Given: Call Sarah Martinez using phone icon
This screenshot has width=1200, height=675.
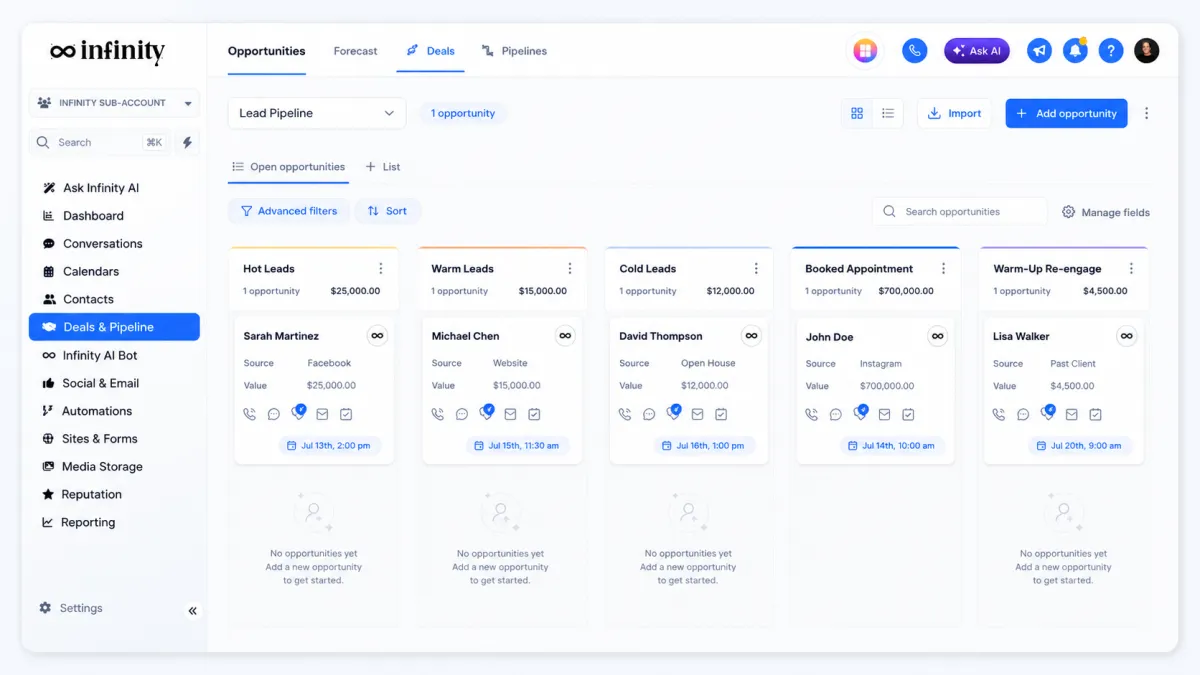Looking at the screenshot, I should [249, 414].
